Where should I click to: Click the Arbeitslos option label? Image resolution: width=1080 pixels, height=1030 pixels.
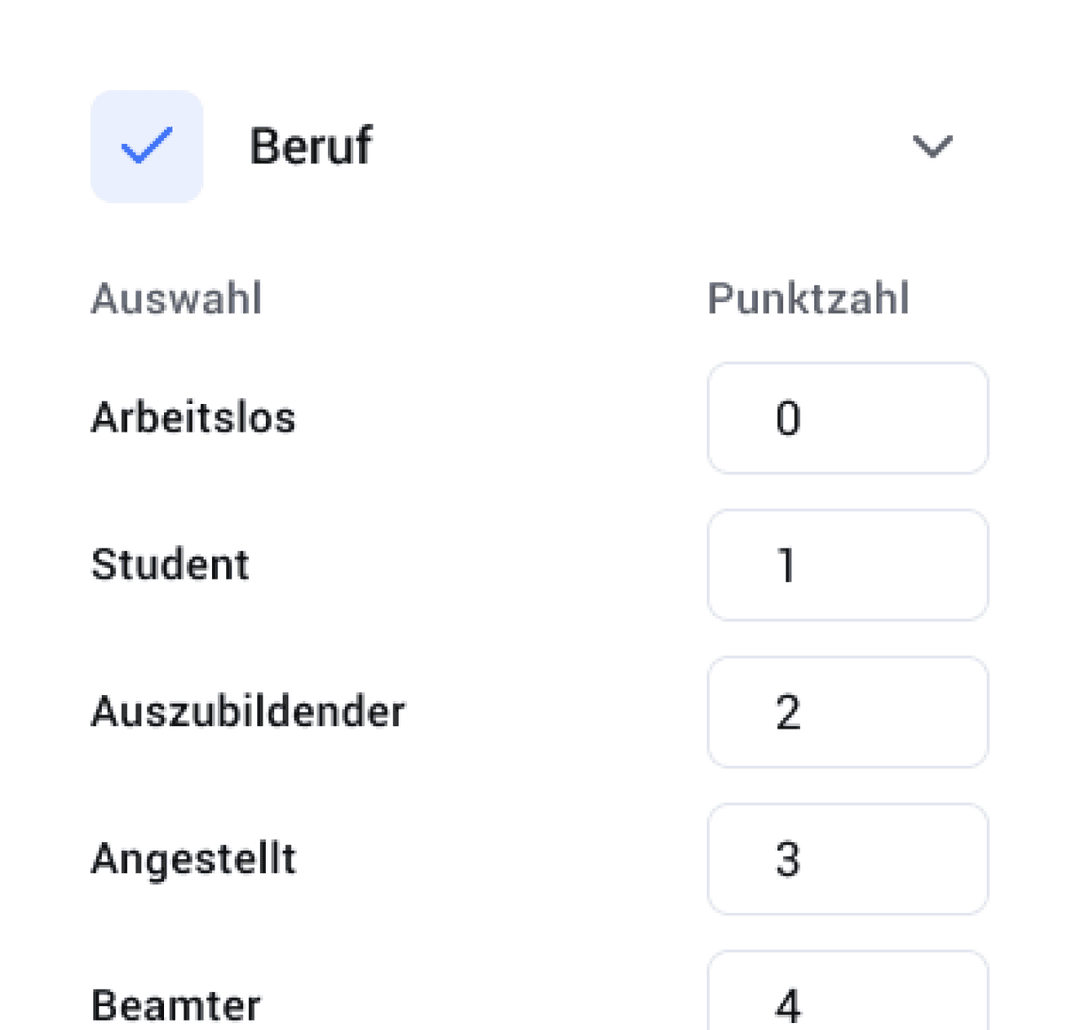pos(193,418)
